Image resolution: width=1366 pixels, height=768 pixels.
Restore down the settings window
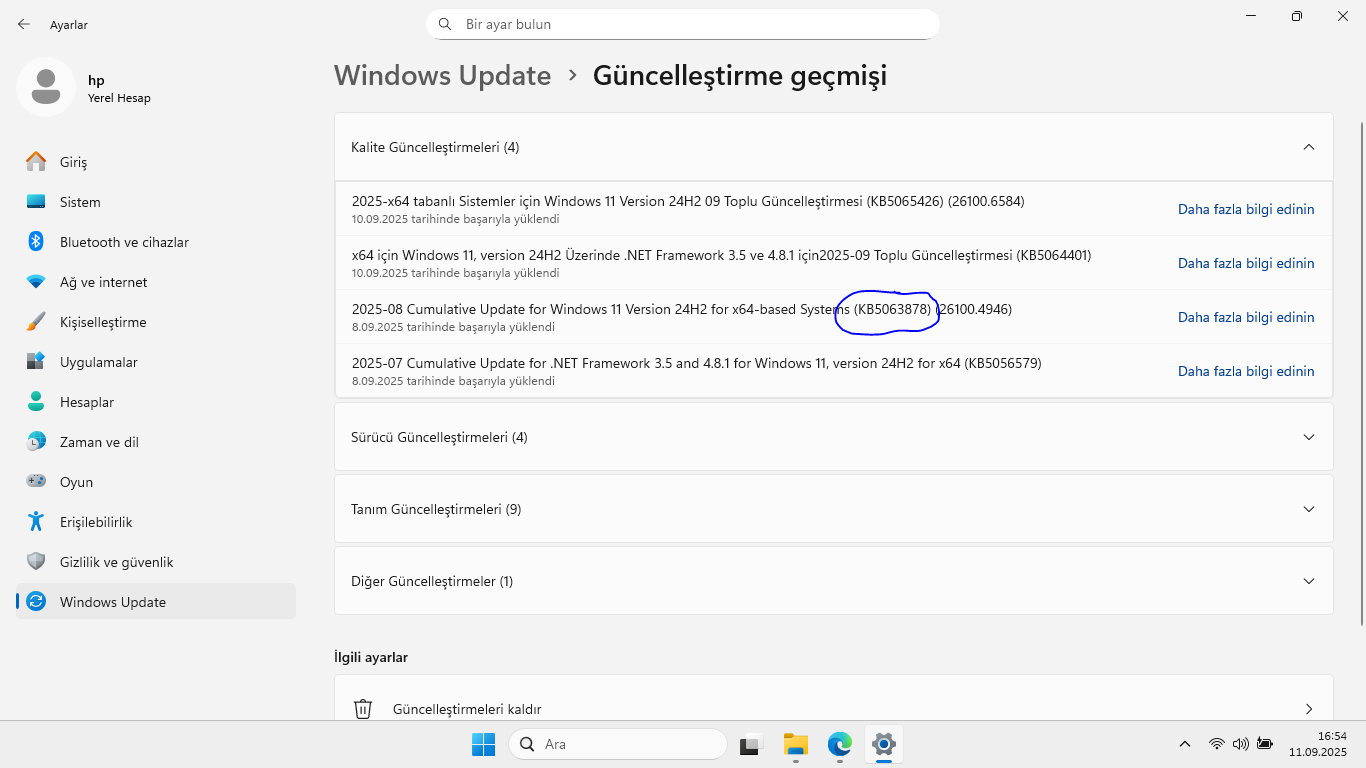tap(1297, 16)
